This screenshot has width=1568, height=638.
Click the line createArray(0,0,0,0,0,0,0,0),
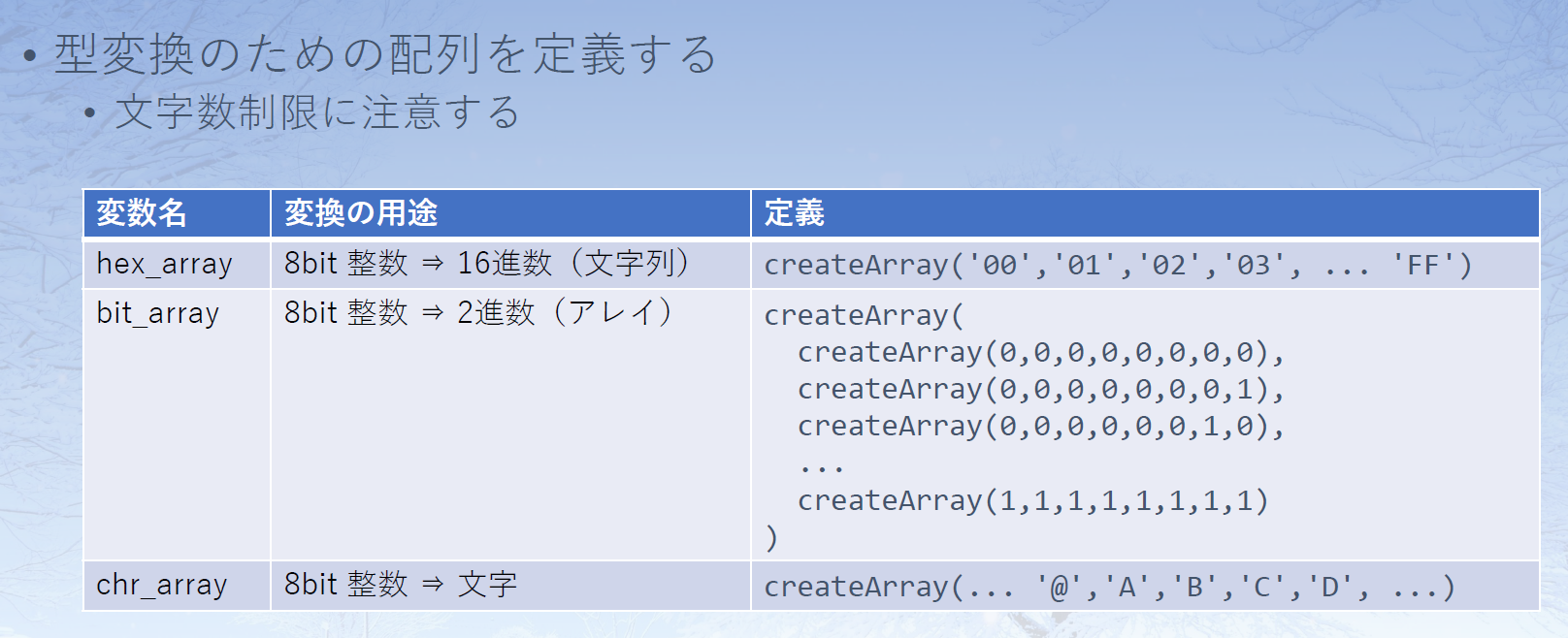[x=1041, y=352]
